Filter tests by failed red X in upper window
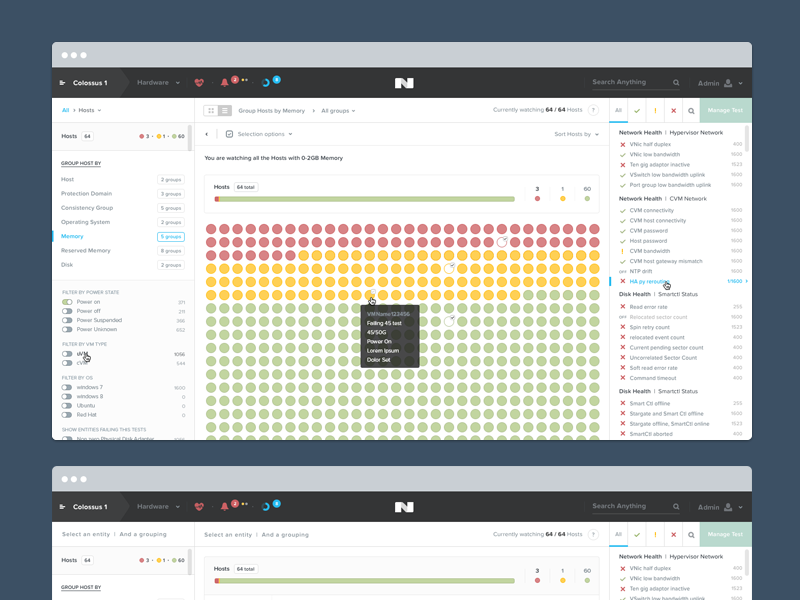The width and height of the screenshot is (800, 600). (673, 111)
